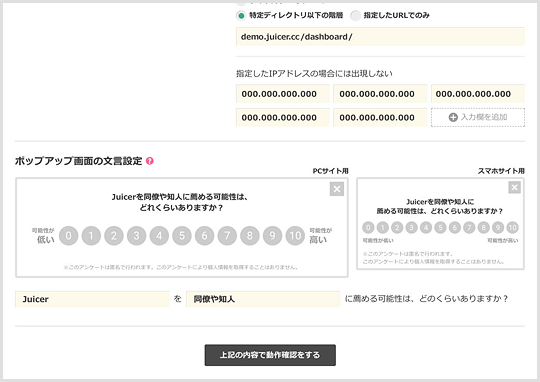
Task: Choose score 3 in smartphone preview
Action: coord(412,227)
